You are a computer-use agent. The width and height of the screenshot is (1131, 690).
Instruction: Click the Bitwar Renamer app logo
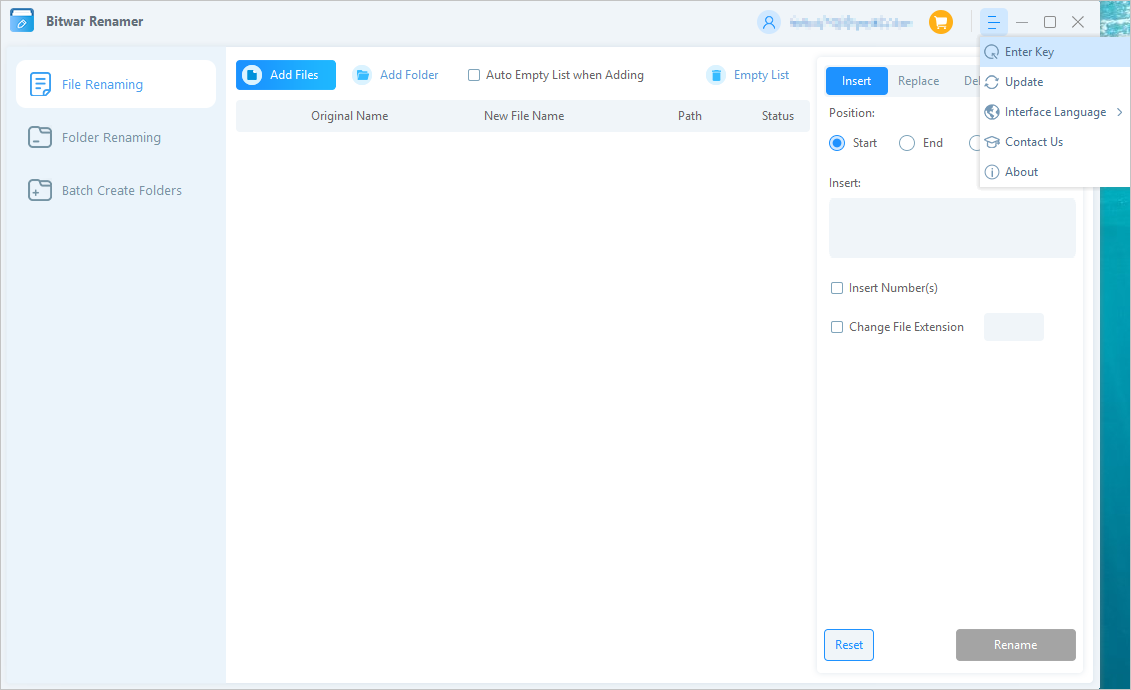coord(22,21)
